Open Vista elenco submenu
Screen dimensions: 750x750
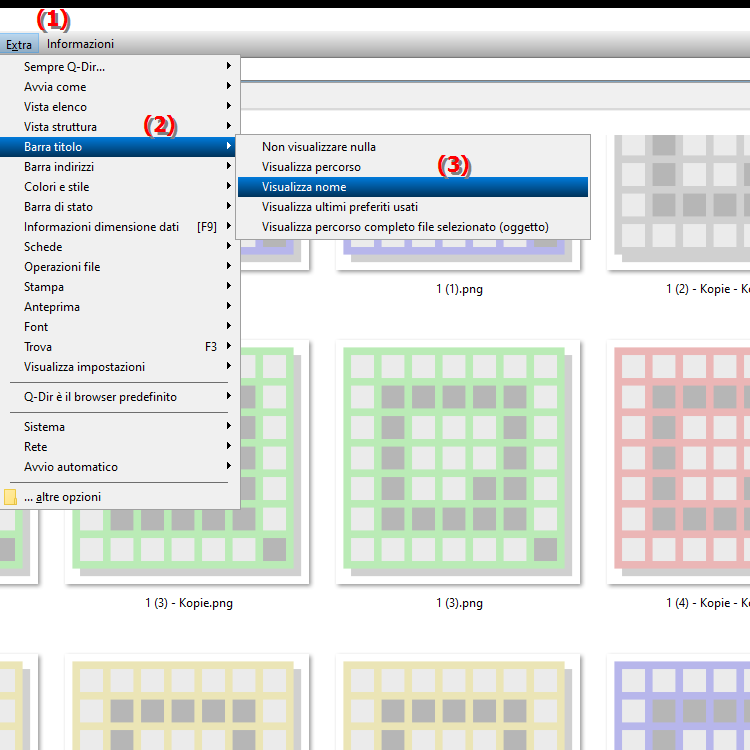click(120, 107)
